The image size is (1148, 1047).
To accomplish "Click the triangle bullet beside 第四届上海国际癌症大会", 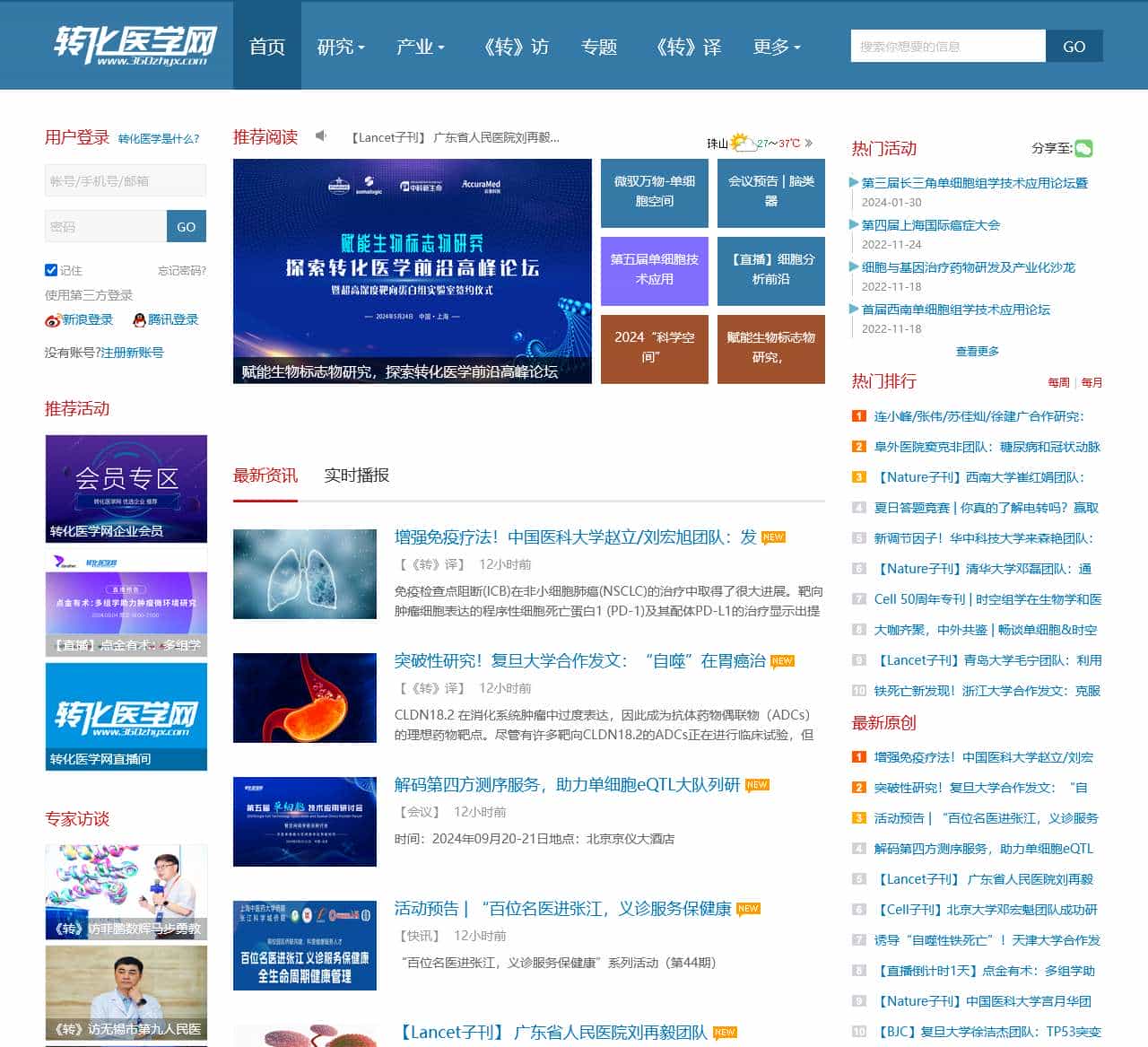I will point(854,224).
